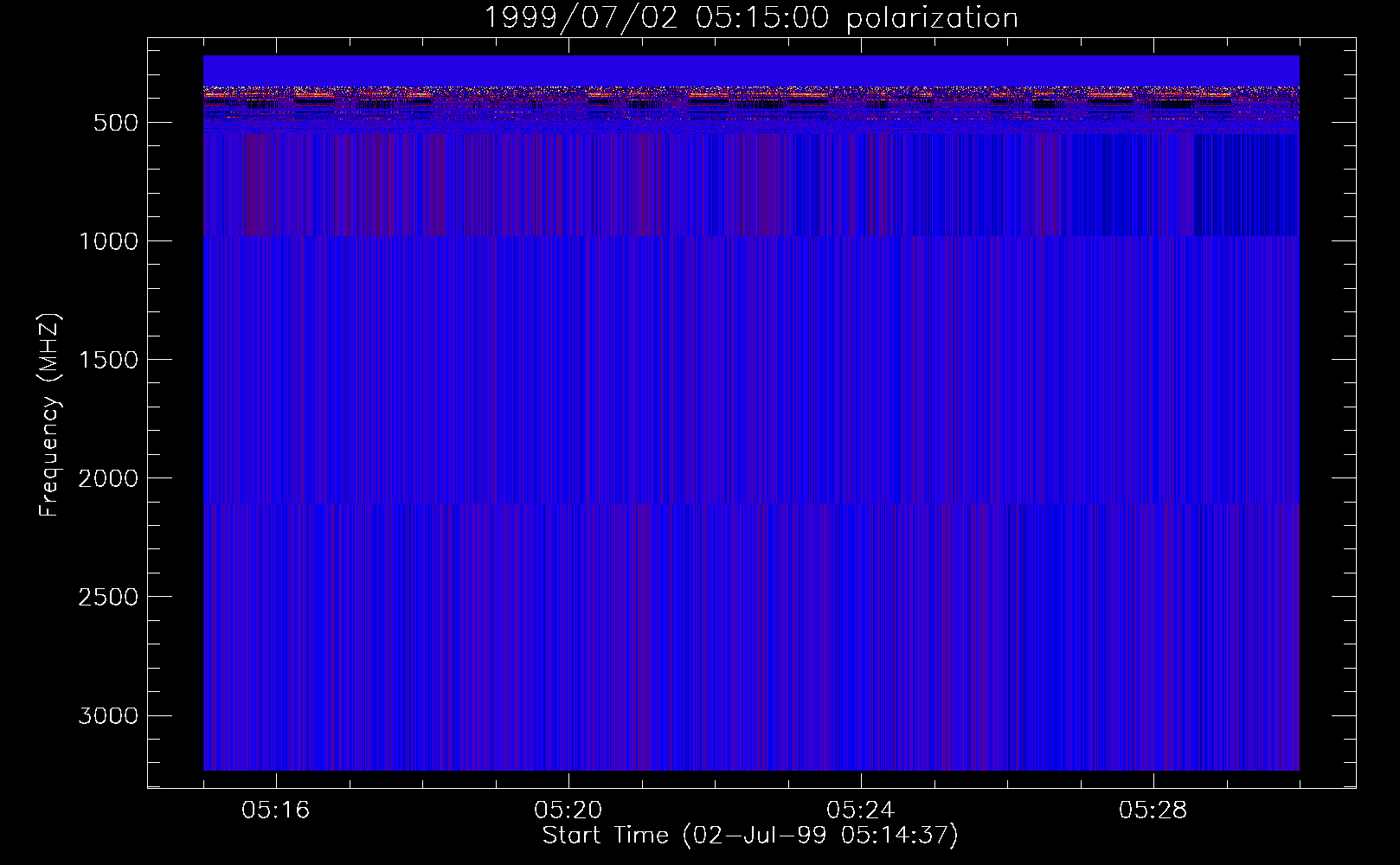Click the 1000 frequency tick label
This screenshot has width=1400, height=865.
click(108, 241)
